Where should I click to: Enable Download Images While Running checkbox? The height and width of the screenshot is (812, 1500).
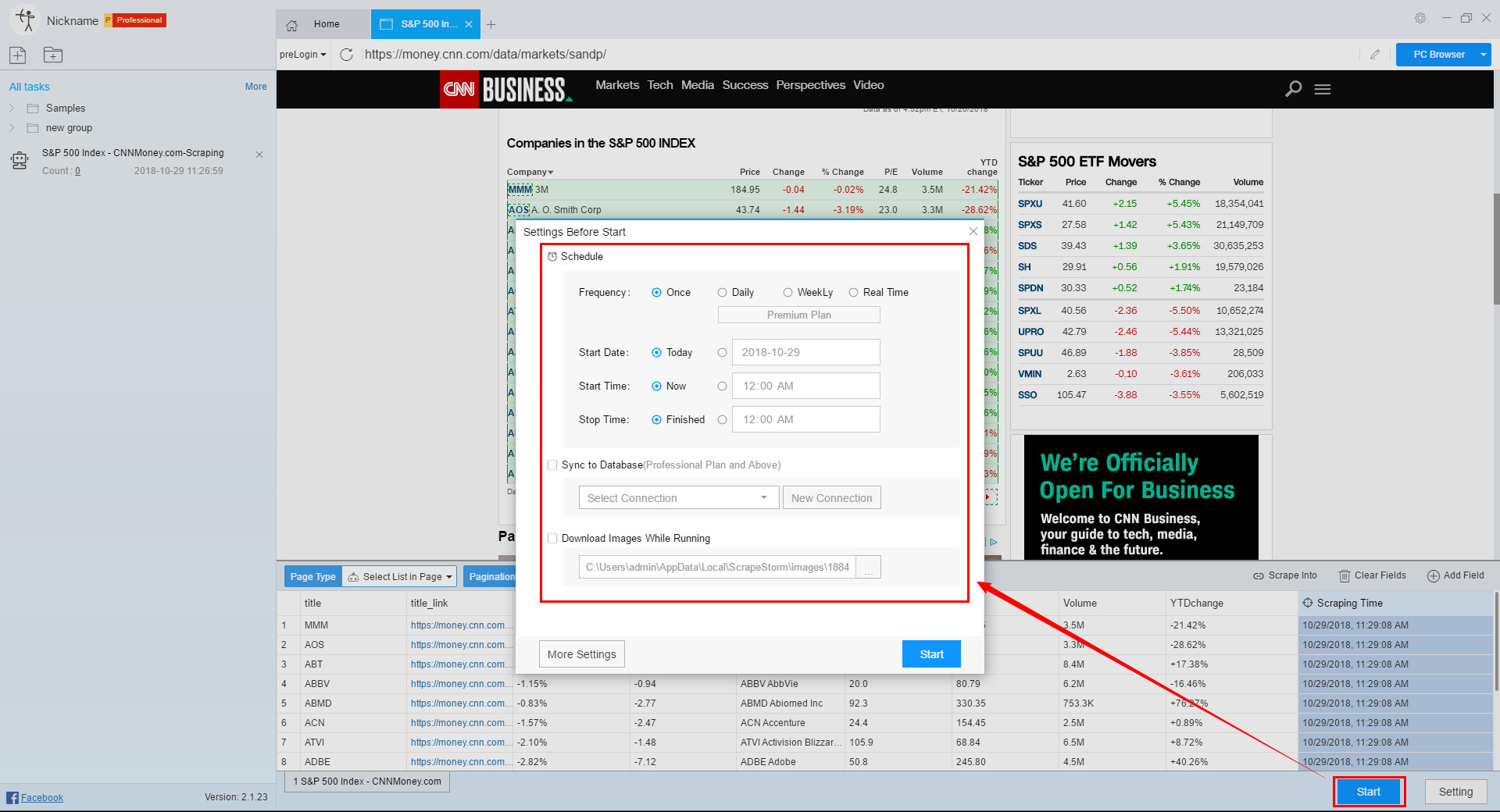click(x=552, y=539)
